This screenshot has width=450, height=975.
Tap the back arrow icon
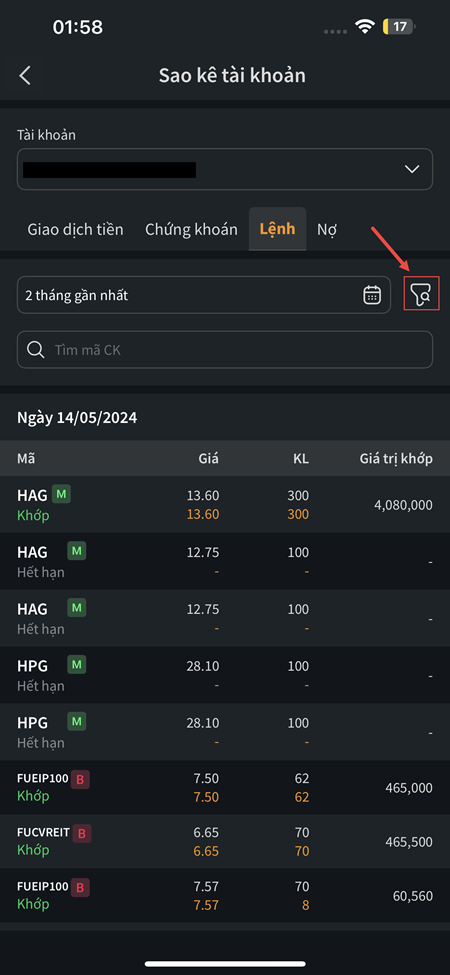tap(25, 76)
